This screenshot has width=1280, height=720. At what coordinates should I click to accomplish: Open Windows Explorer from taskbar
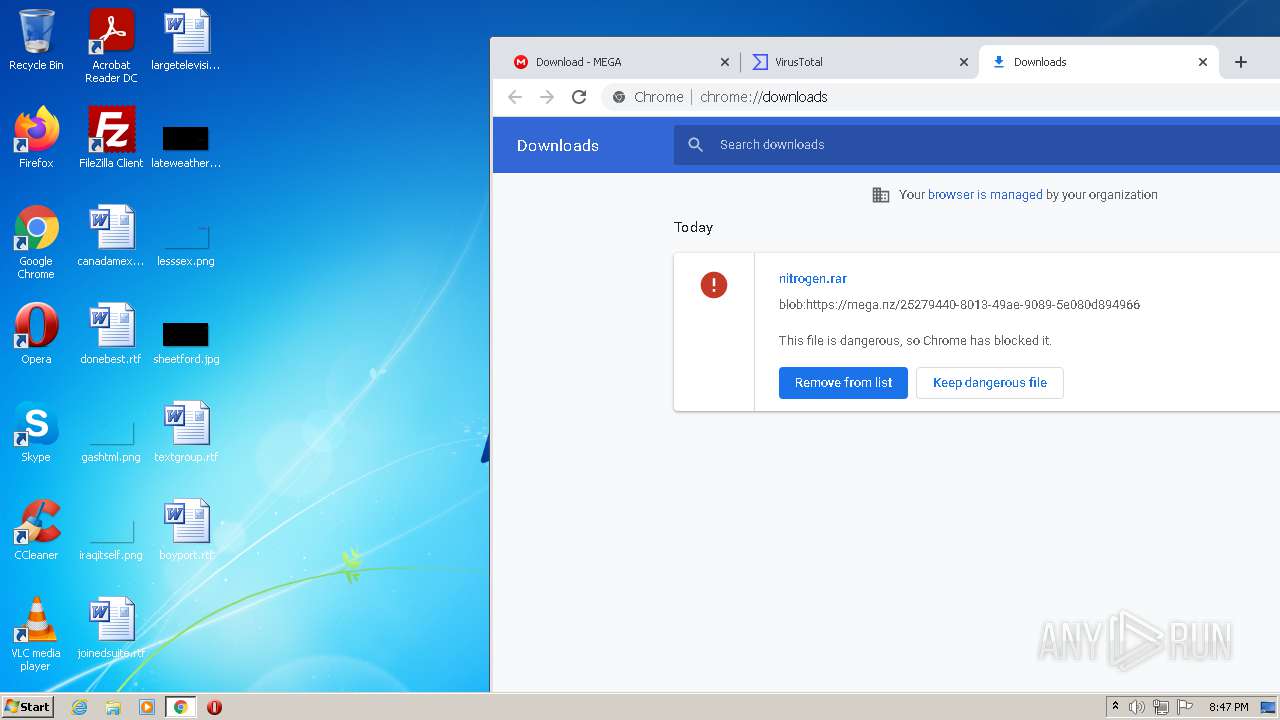[113, 707]
